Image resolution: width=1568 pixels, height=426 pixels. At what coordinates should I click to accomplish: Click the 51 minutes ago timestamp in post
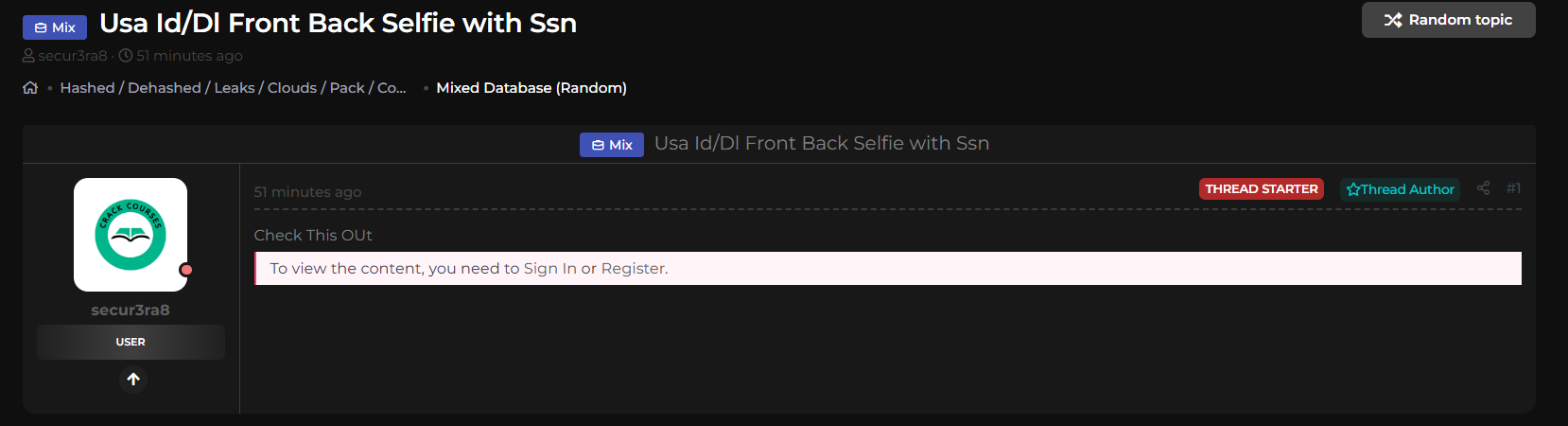click(x=307, y=192)
